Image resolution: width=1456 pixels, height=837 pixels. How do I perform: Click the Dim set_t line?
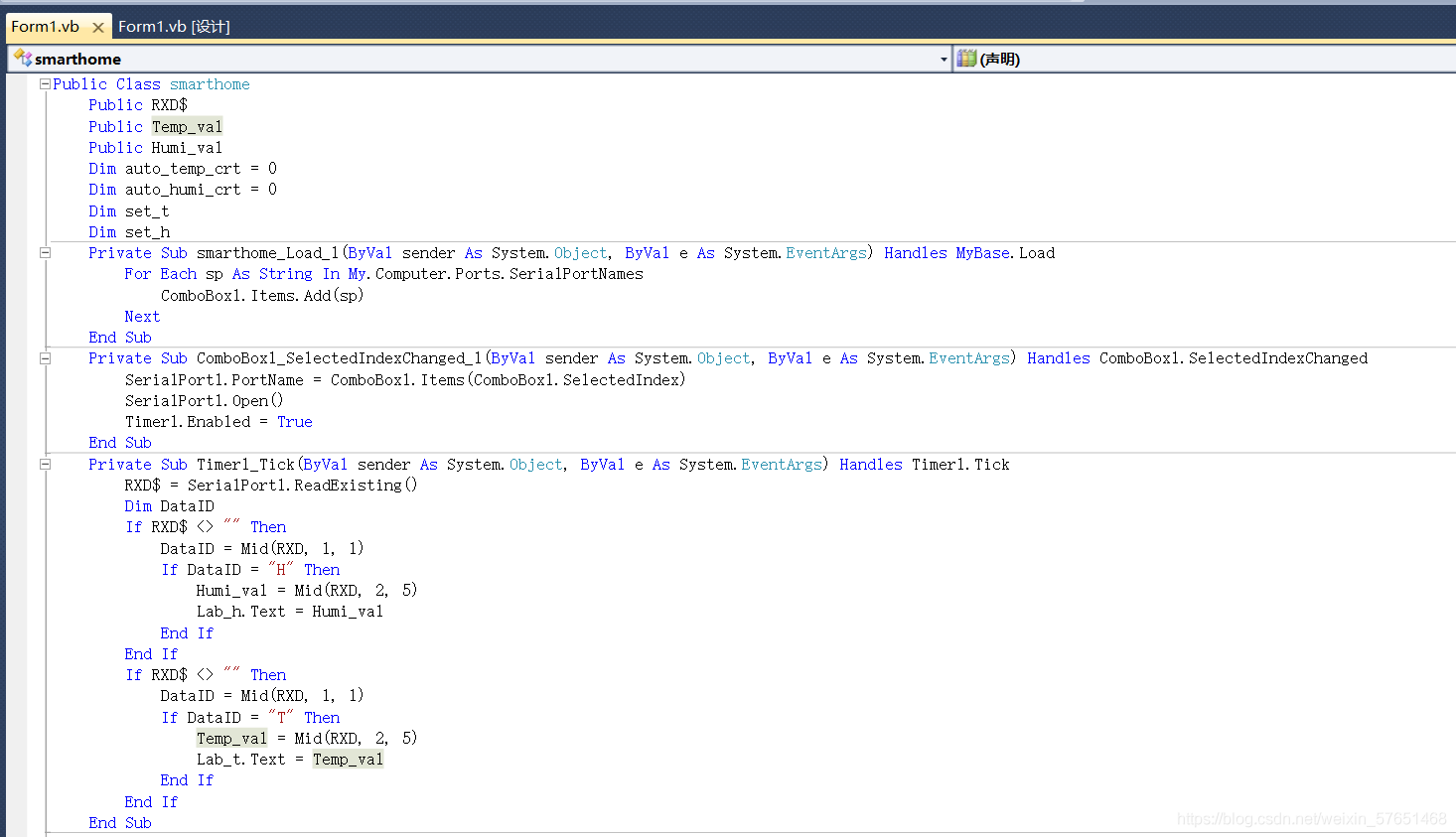click(129, 211)
